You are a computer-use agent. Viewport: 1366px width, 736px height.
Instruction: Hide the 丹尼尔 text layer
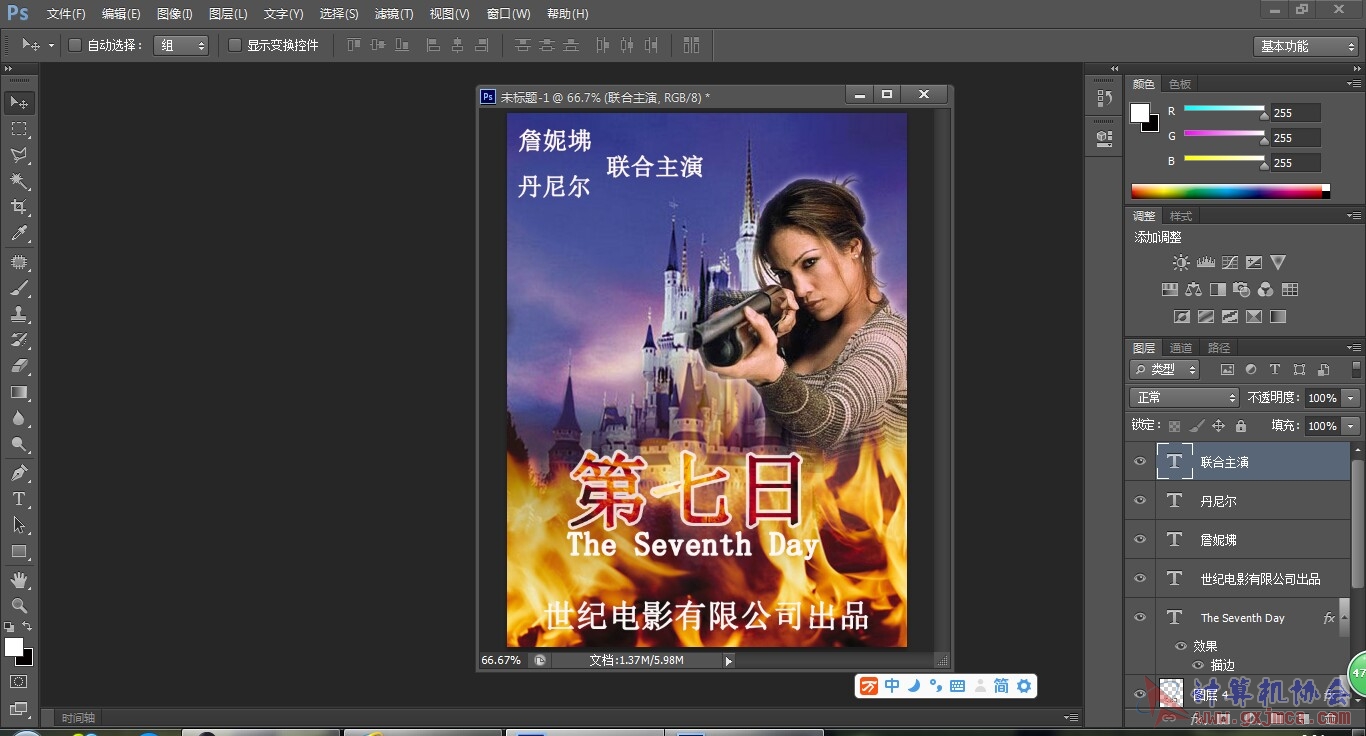pyautogui.click(x=1140, y=500)
